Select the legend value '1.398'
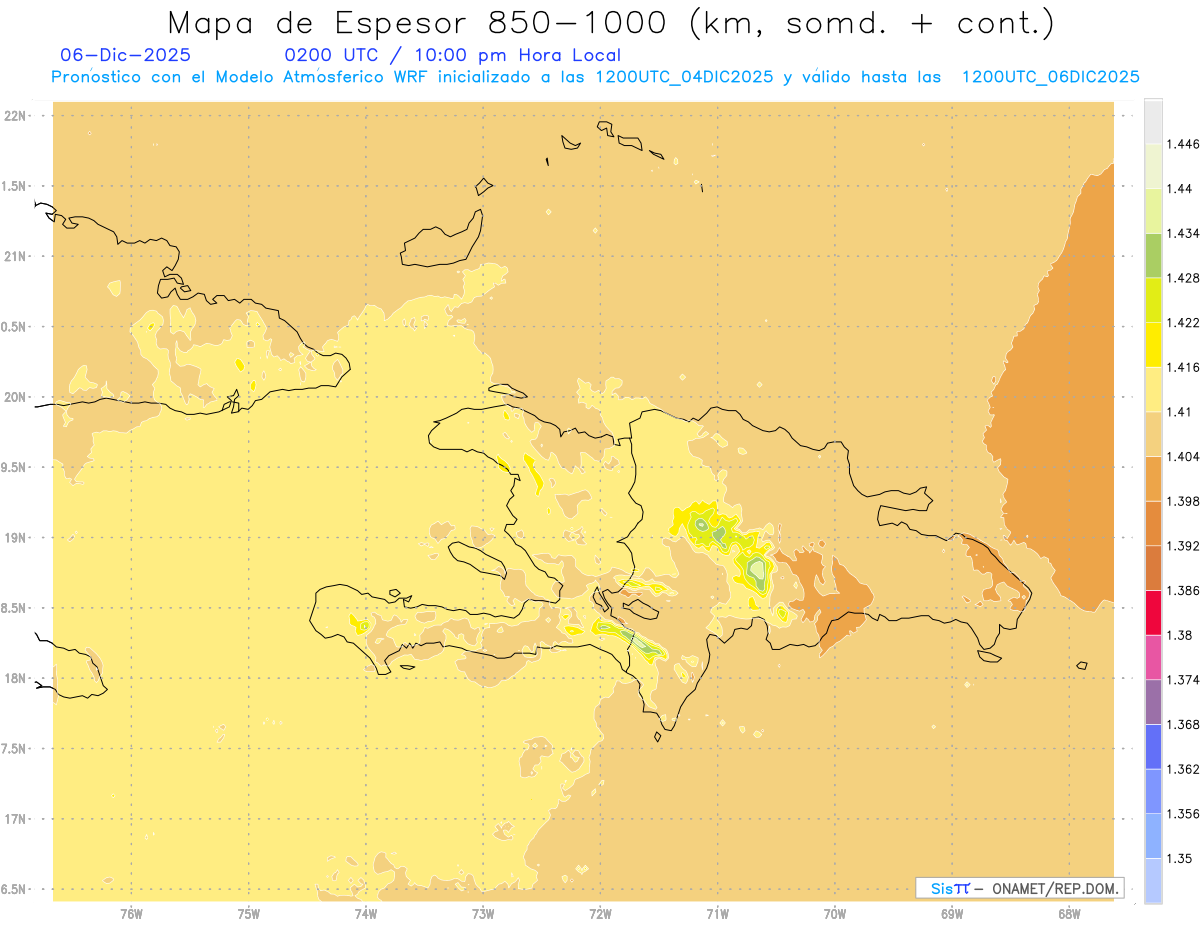Screen dimensions: 1200x927 [x=1183, y=501]
